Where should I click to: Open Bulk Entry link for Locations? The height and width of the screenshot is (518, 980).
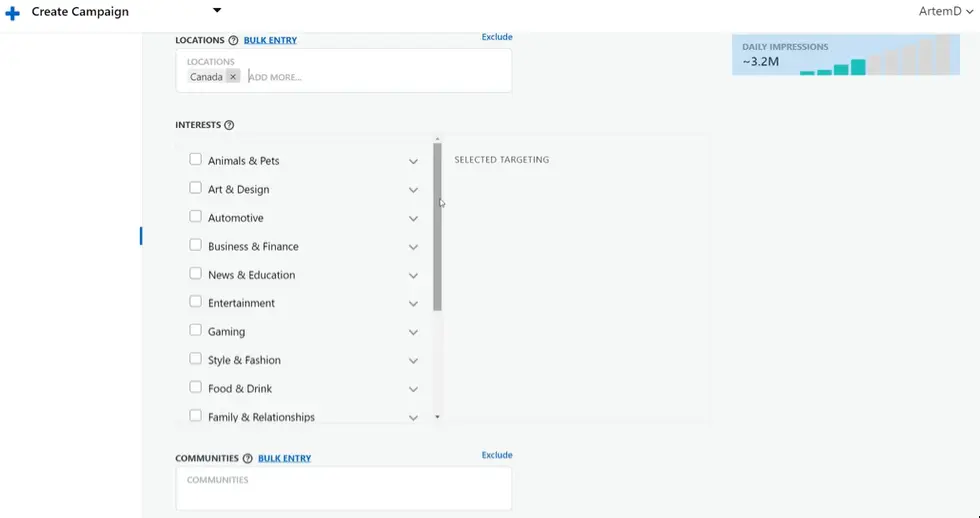270,41
